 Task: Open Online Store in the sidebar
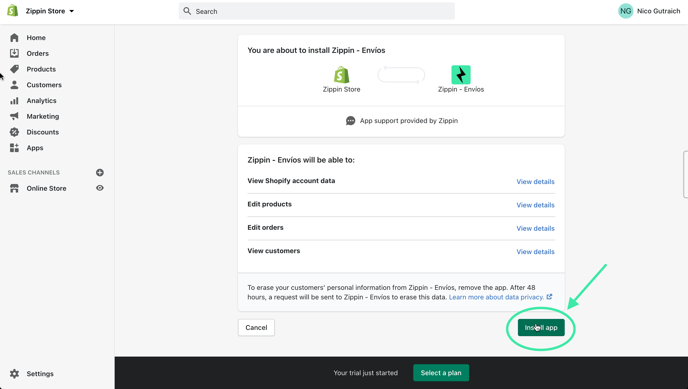point(46,188)
